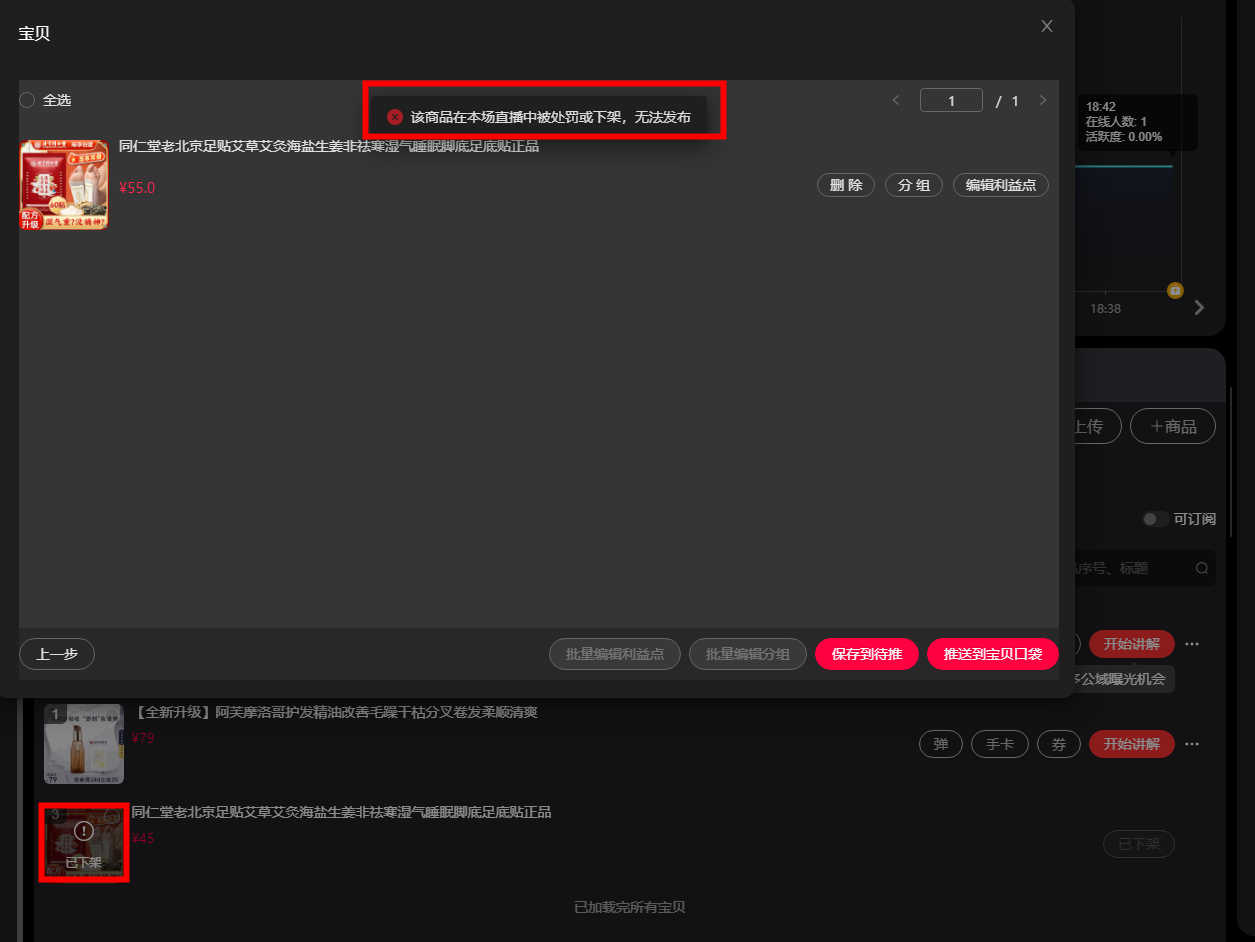This screenshot has width=1255, height=942.
Task: Click 删除 for the 同仁堂 foot patch
Action: 846,185
